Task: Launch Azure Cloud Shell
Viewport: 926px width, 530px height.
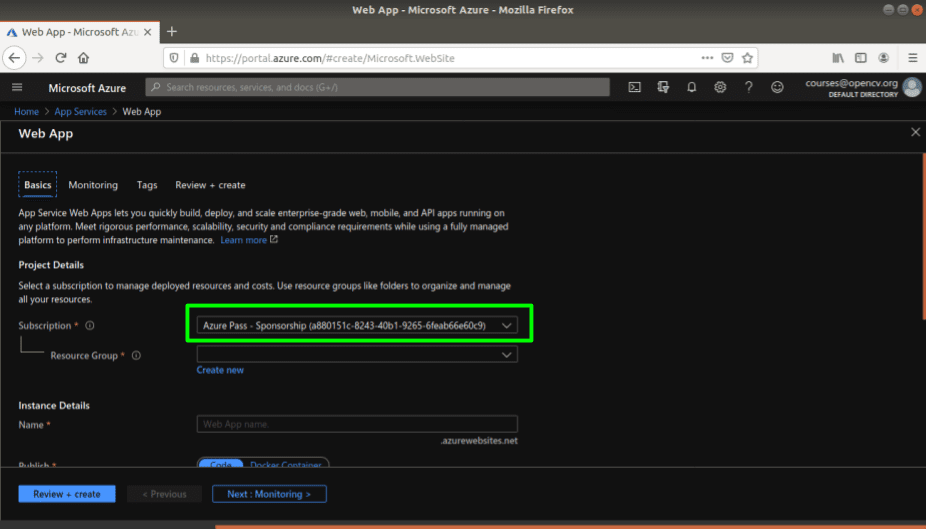Action: [x=634, y=87]
